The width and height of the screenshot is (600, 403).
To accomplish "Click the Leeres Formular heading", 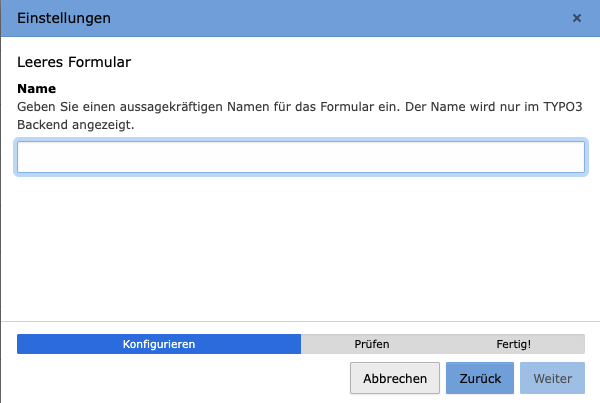I will [x=74, y=62].
